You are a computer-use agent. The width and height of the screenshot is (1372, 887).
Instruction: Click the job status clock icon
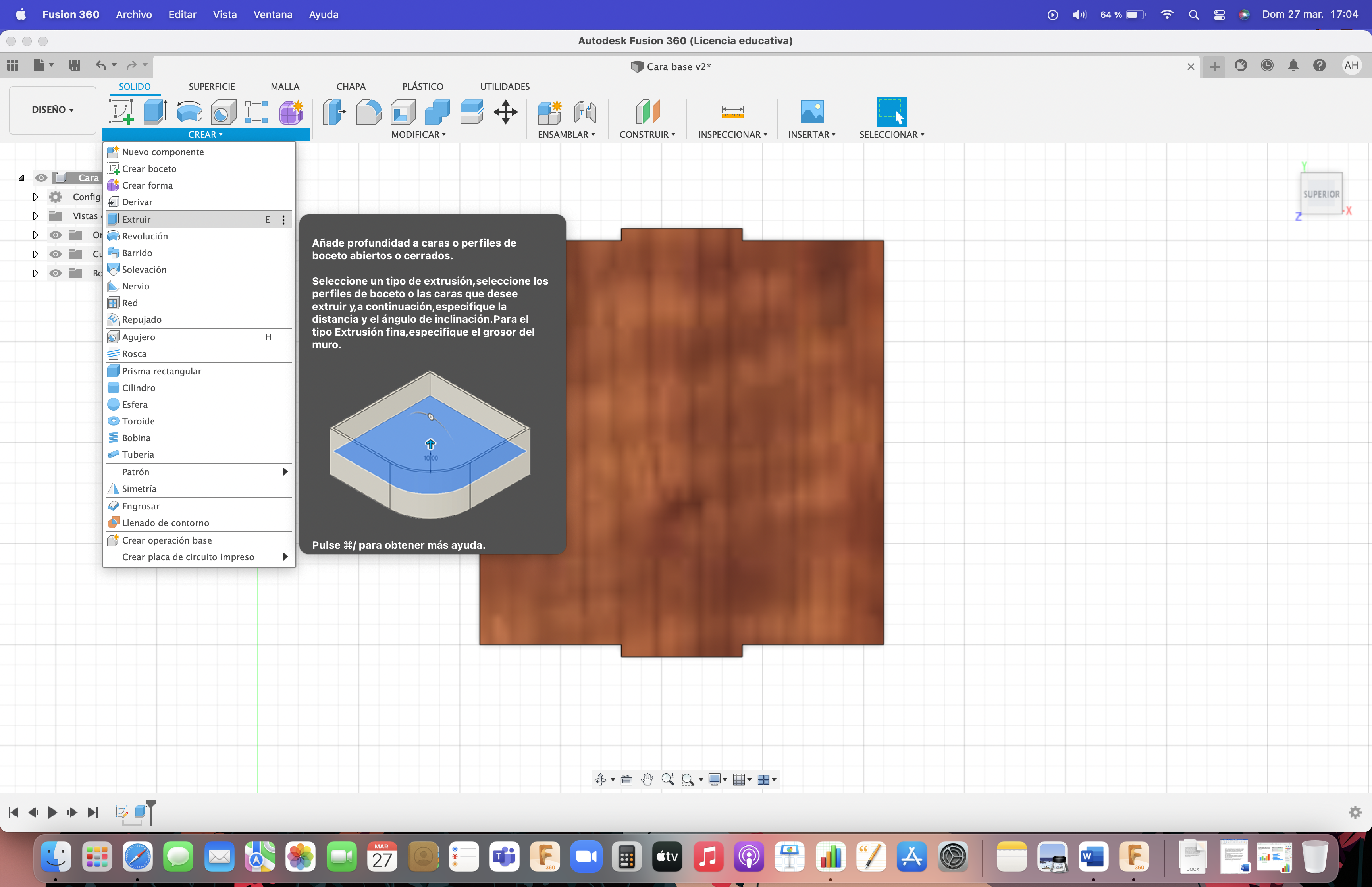[x=1267, y=65]
